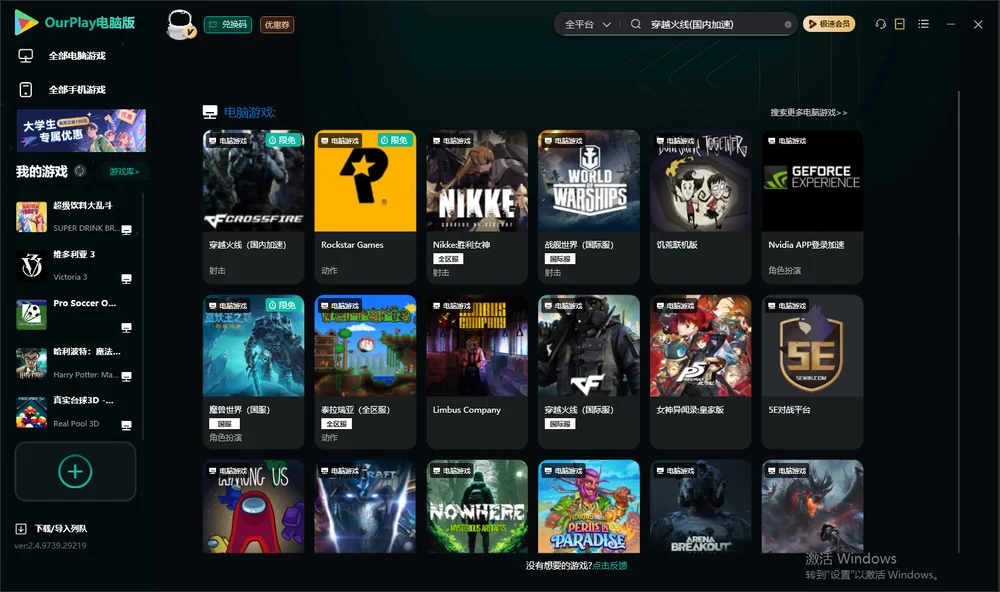1000x592 pixels.
Task: Click the 电脑游戏 section header icon
Action: pos(210,113)
